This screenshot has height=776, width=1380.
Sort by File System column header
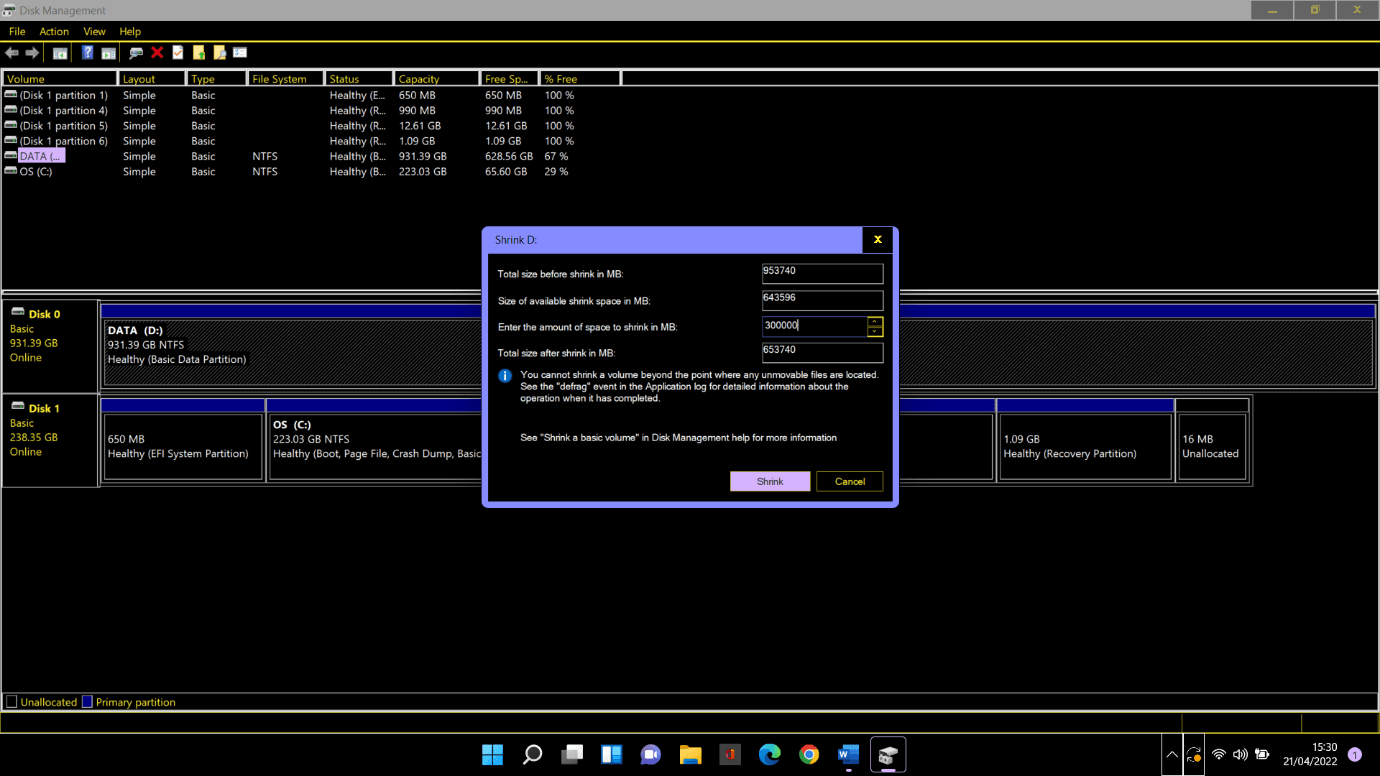pos(287,78)
